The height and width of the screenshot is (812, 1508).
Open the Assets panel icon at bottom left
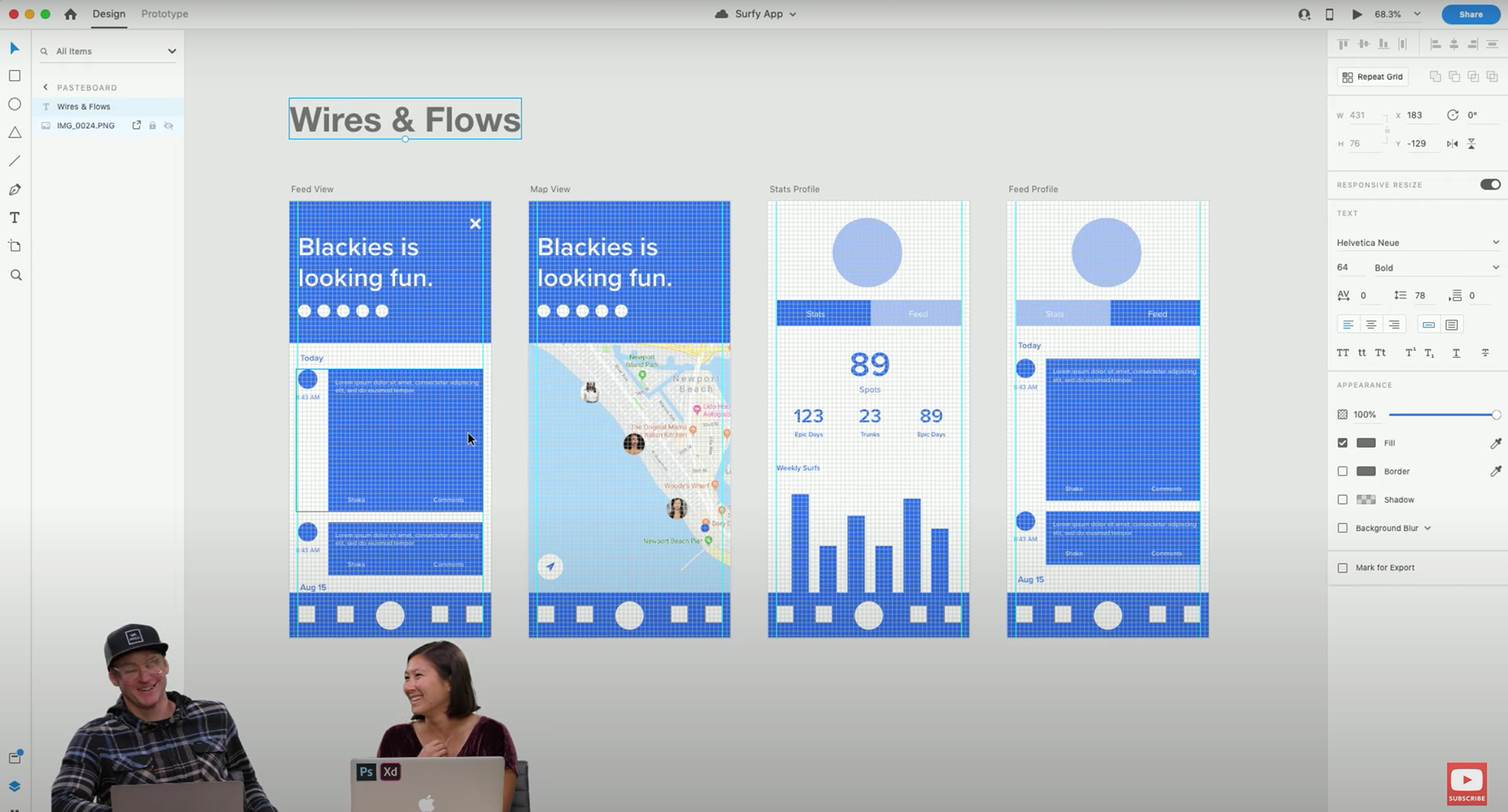click(15, 757)
